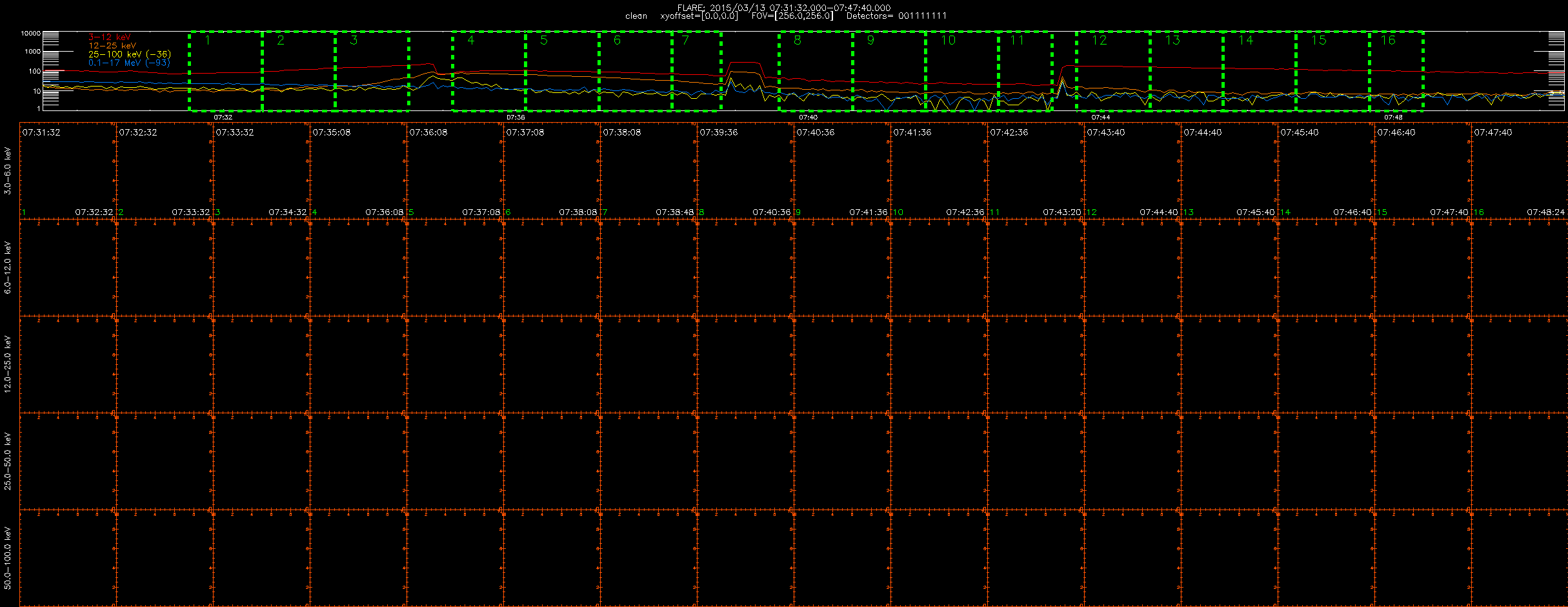Click interval marker 15 in the light curve
Image resolution: width=1568 pixels, height=607 pixels.
[1319, 41]
